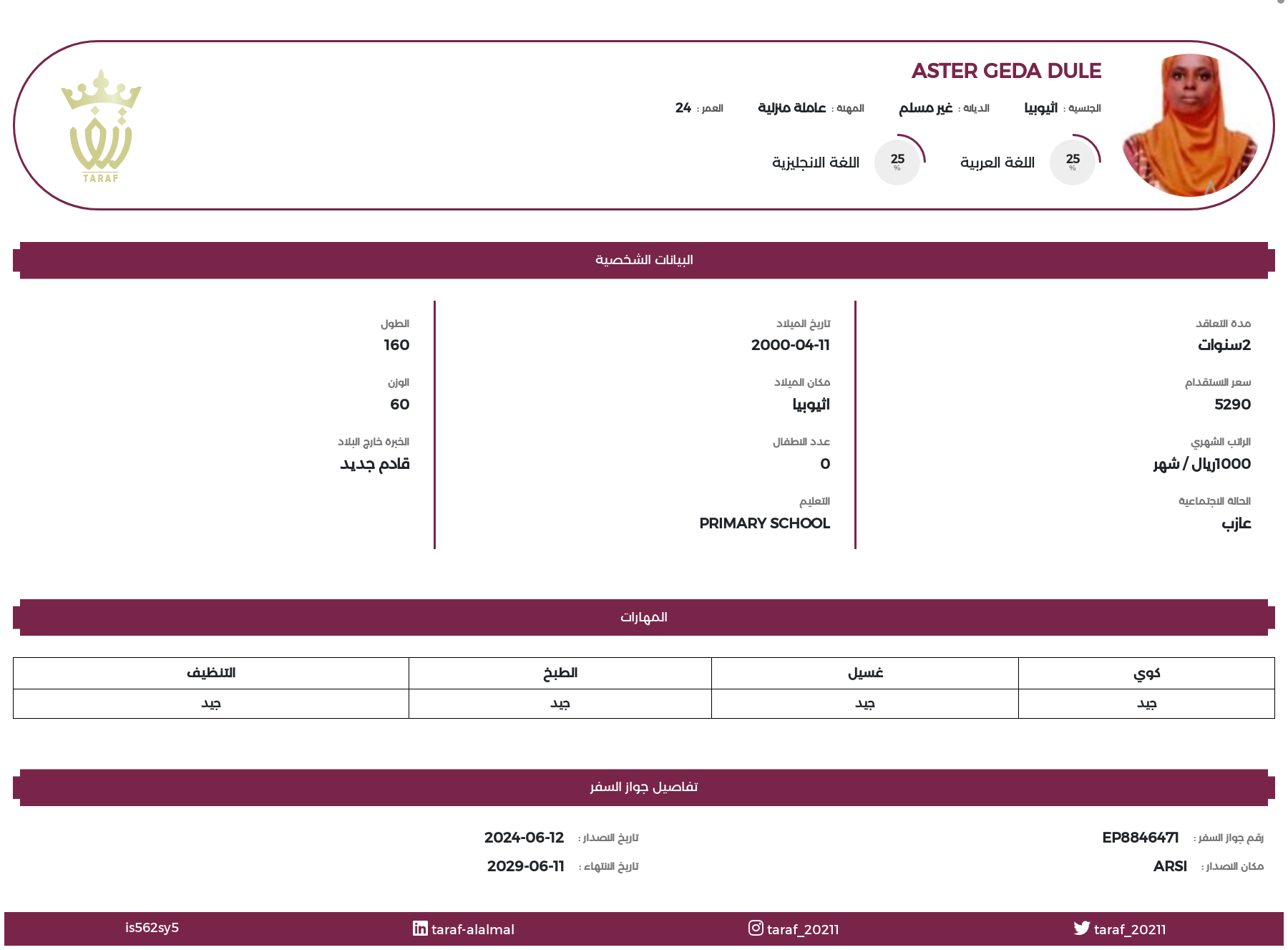Click the كوي skill column header
Image resolution: width=1288 pixels, height=950 pixels.
pyautogui.click(x=1146, y=673)
